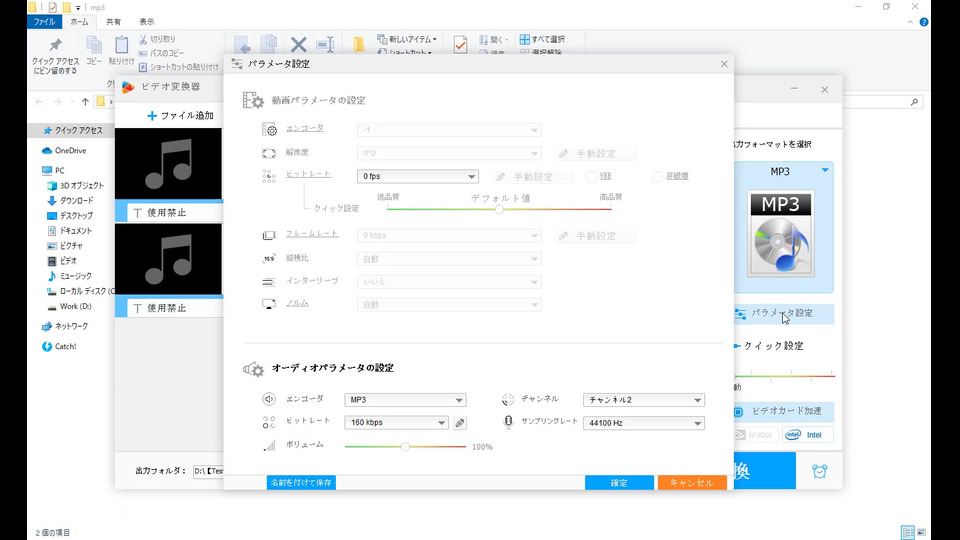
Task: Open the channel dropdown showing チャンネル2
Action: pos(643,400)
